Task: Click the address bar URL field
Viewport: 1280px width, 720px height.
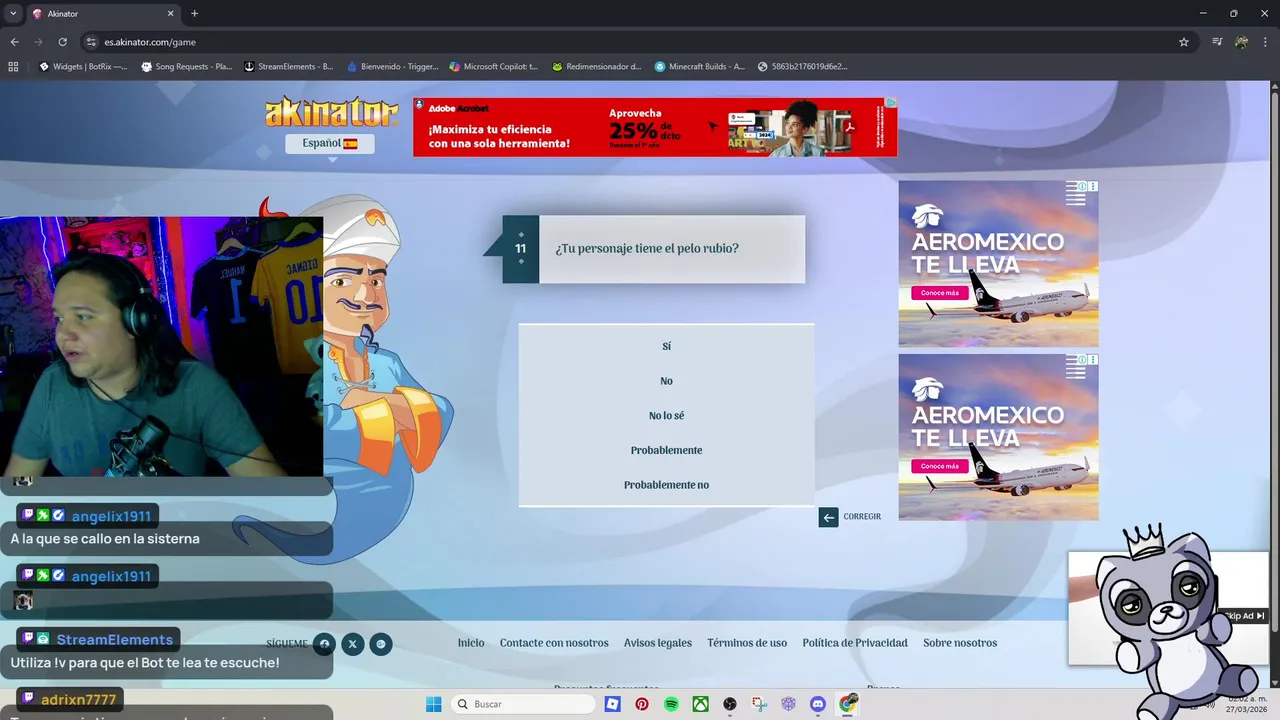Action: coord(630,42)
